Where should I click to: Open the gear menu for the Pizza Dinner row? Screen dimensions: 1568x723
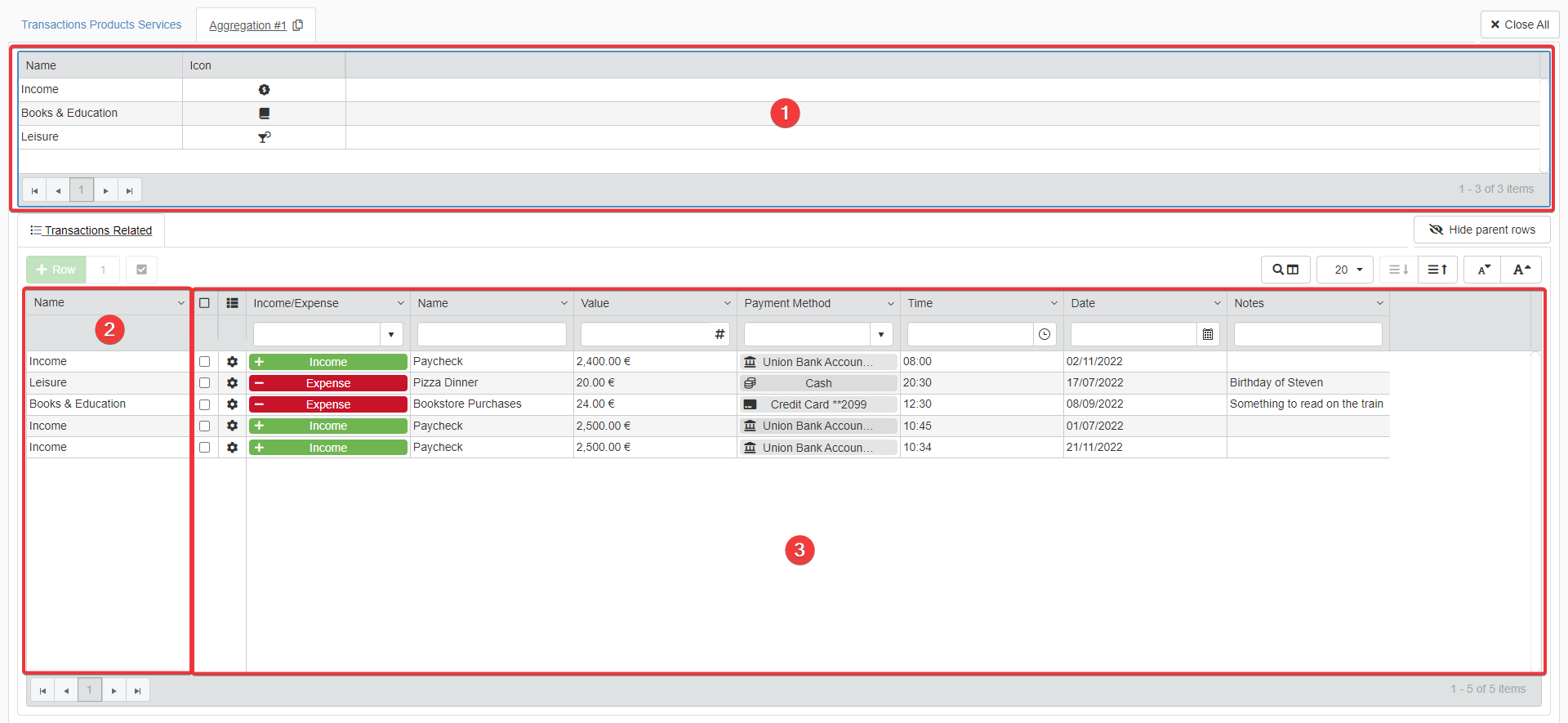coord(232,383)
